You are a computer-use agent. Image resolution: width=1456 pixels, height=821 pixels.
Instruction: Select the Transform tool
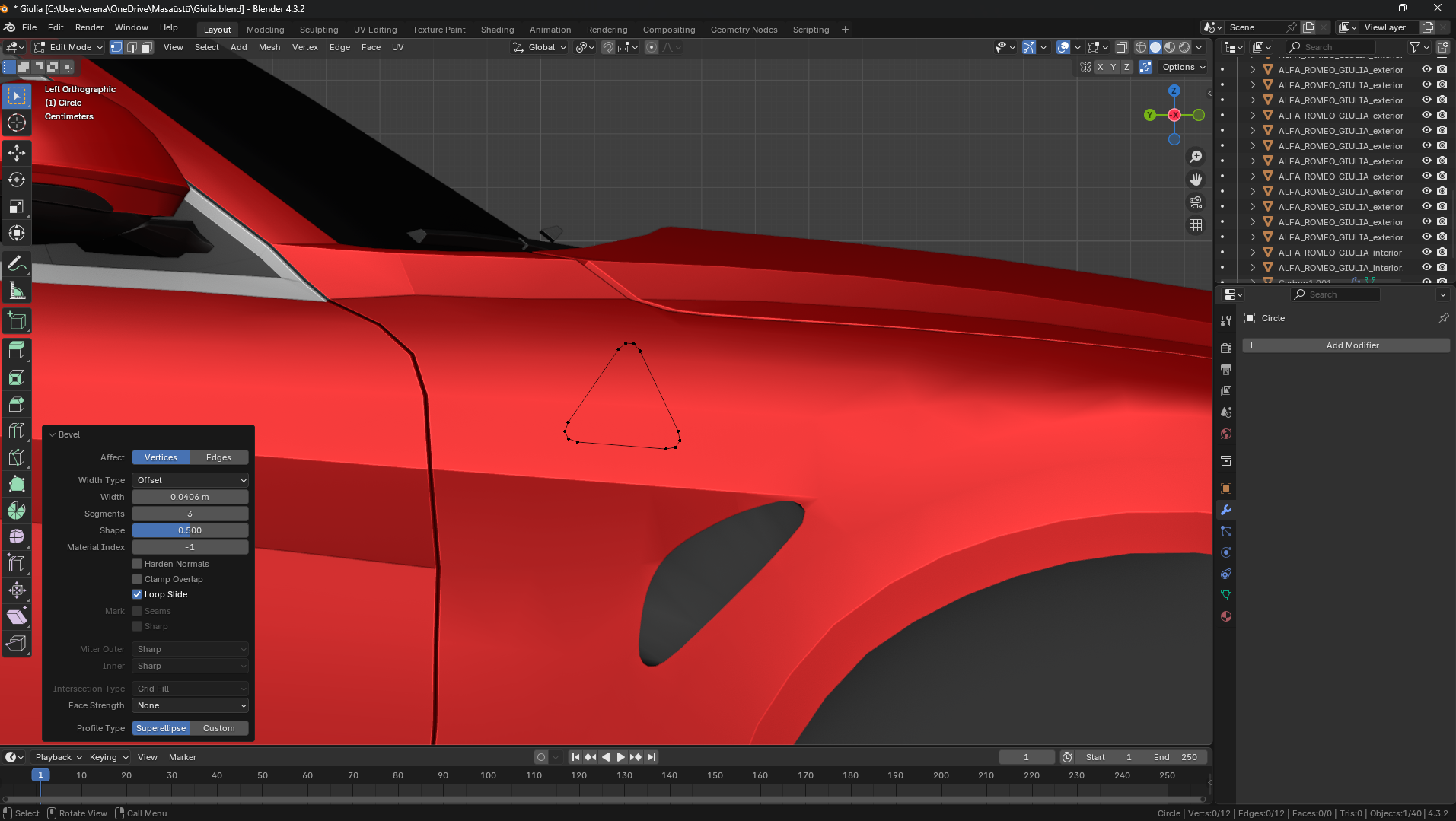tap(17, 233)
